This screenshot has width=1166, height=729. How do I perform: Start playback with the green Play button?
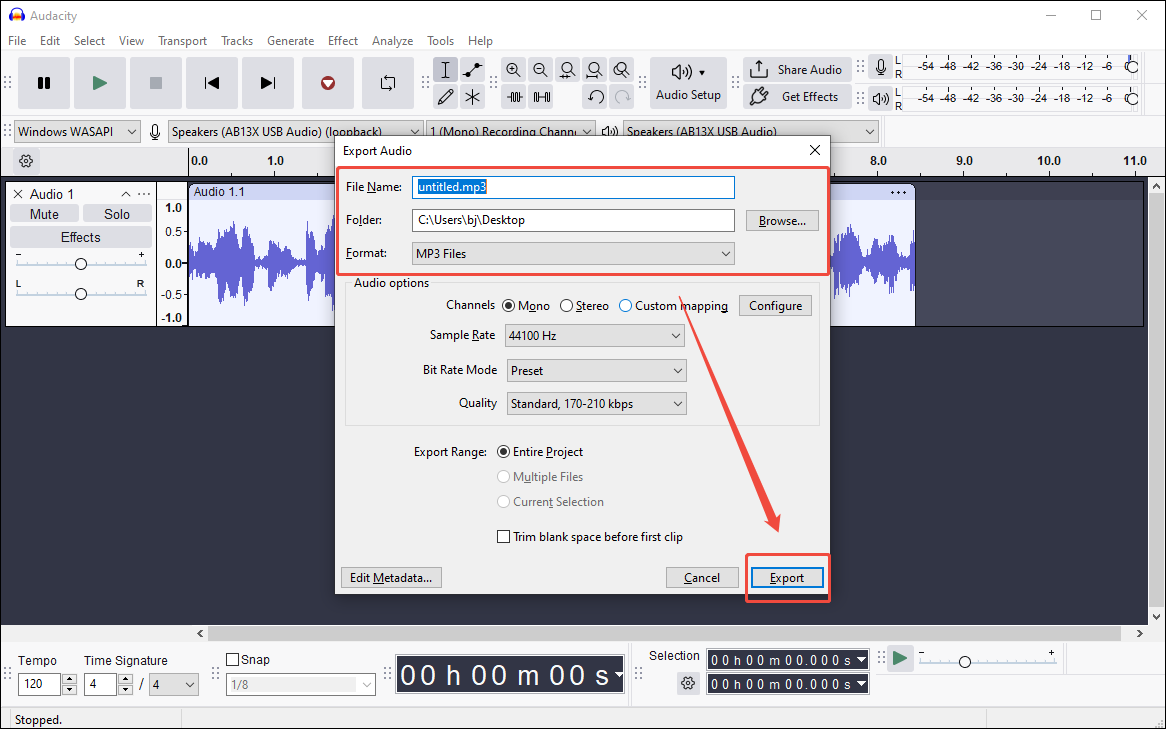click(100, 83)
